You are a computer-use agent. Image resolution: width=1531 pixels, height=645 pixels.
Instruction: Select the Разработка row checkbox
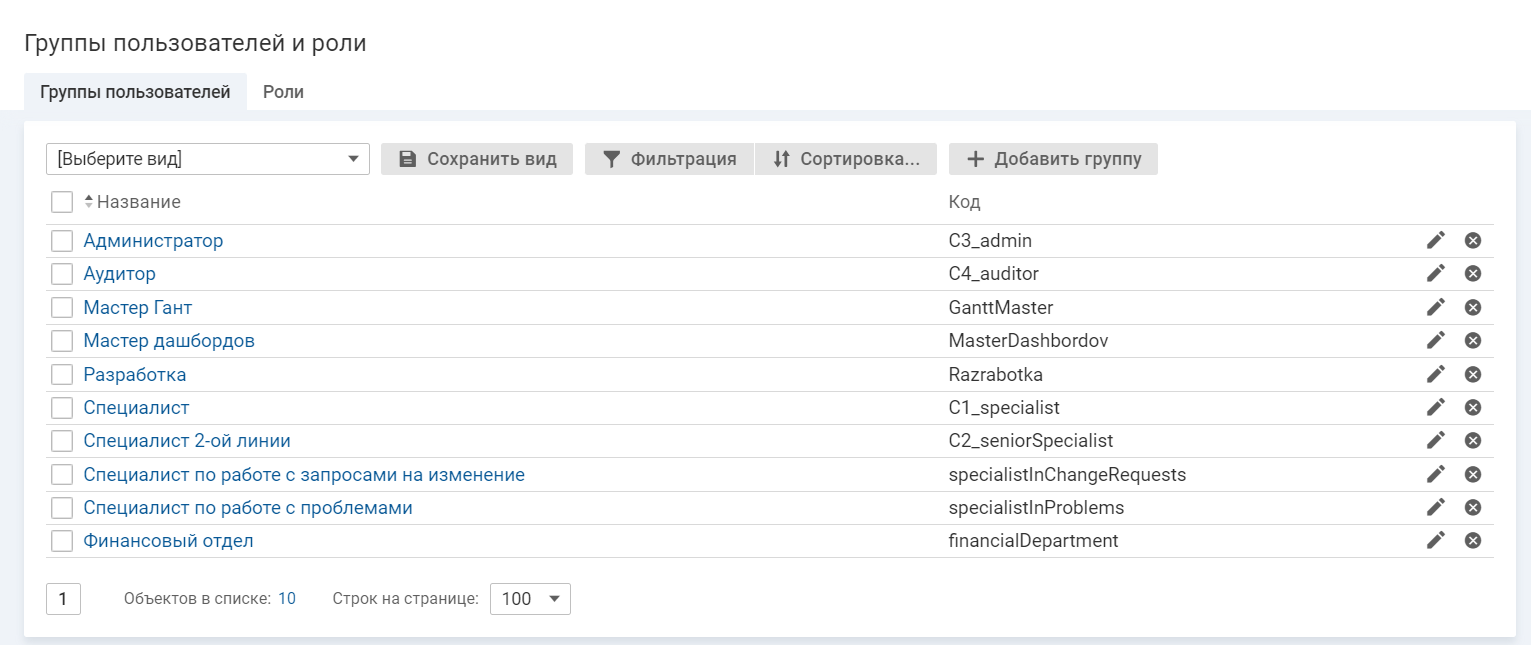62,375
